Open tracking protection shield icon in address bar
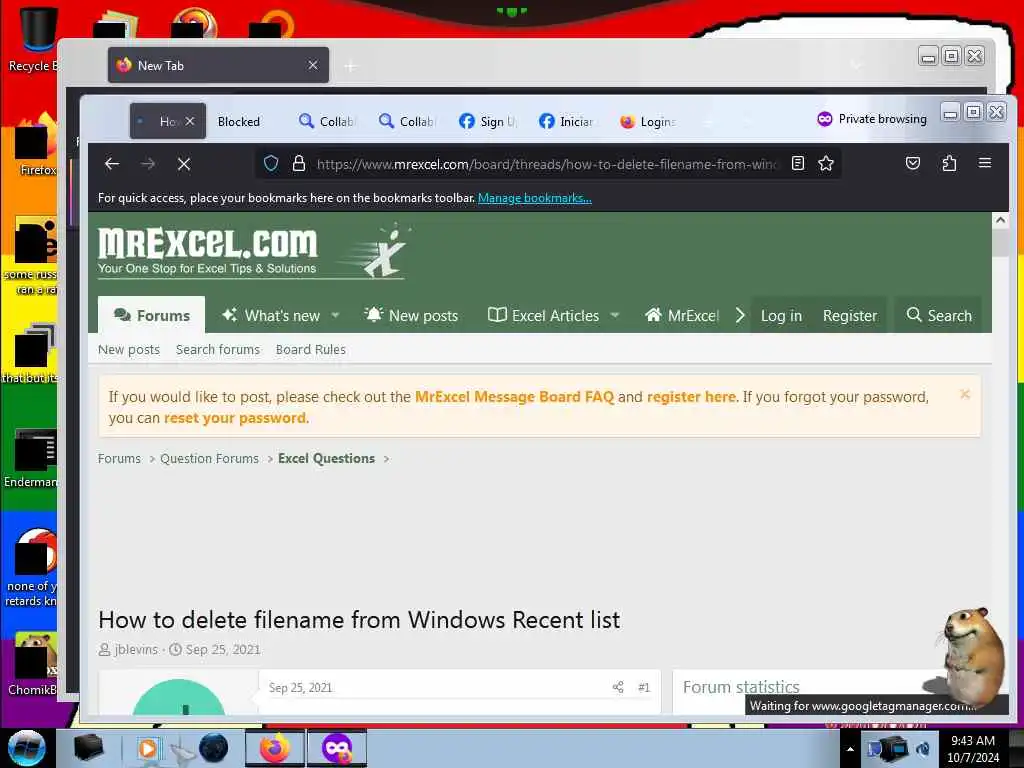 click(271, 163)
